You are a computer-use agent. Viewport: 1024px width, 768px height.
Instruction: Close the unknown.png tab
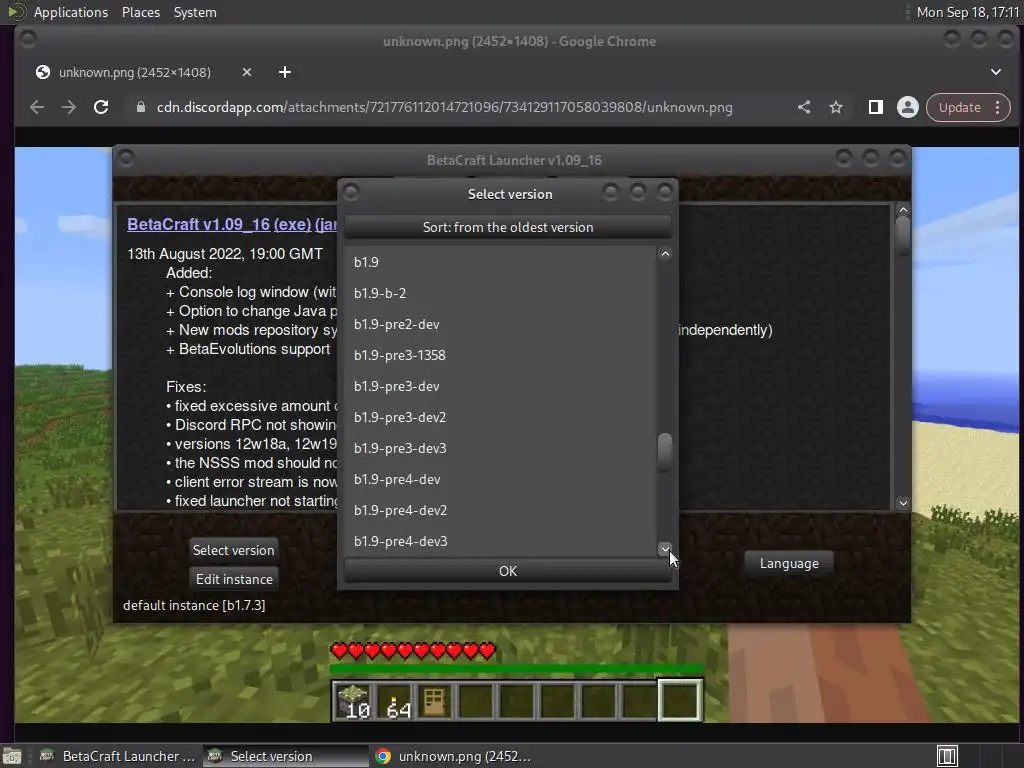pos(247,72)
